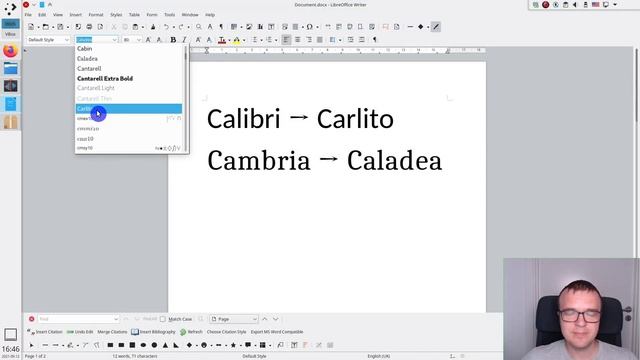Select Cantarell Extra Bold font

[129, 78]
